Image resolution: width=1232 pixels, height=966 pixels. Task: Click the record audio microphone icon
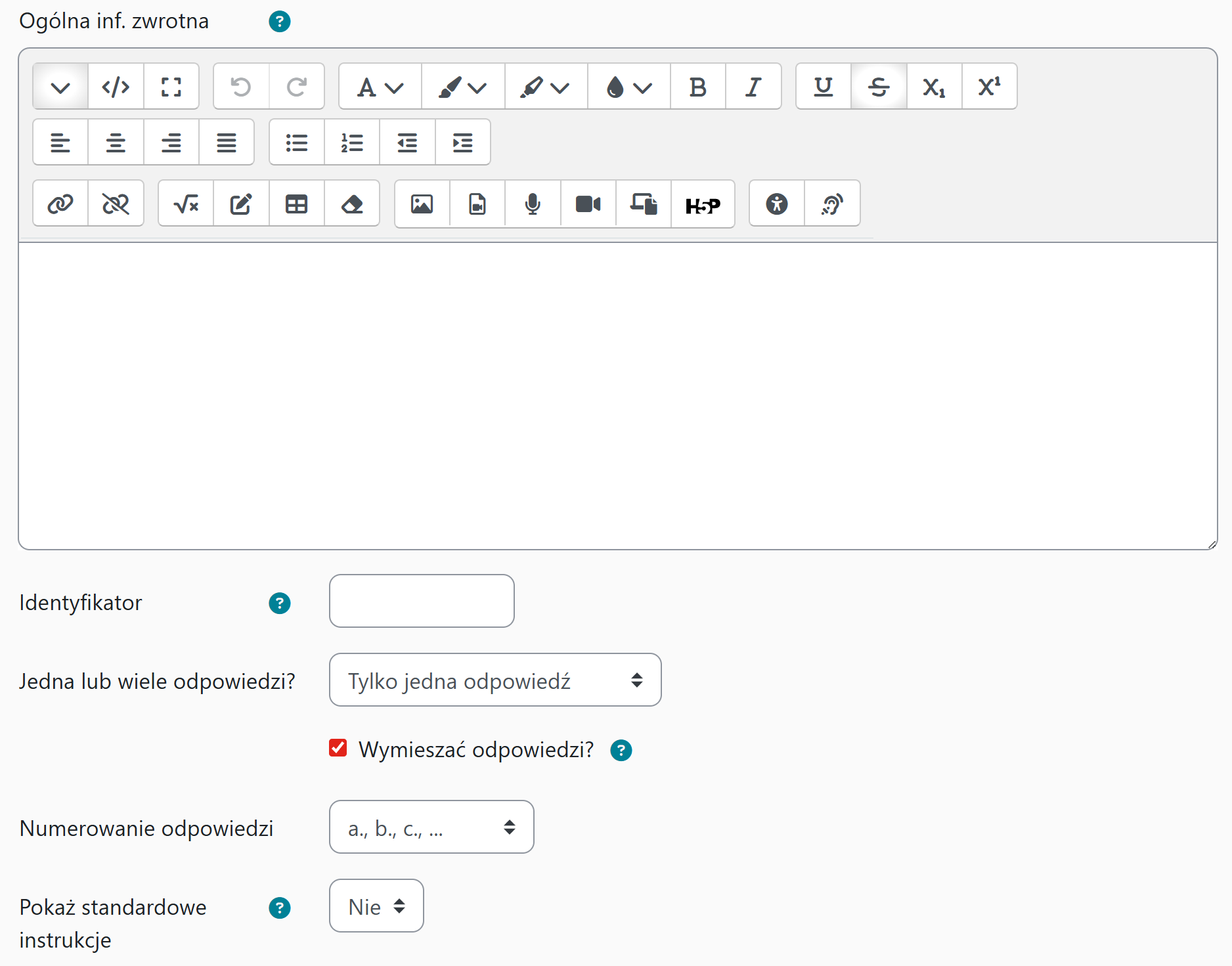pyautogui.click(x=533, y=205)
